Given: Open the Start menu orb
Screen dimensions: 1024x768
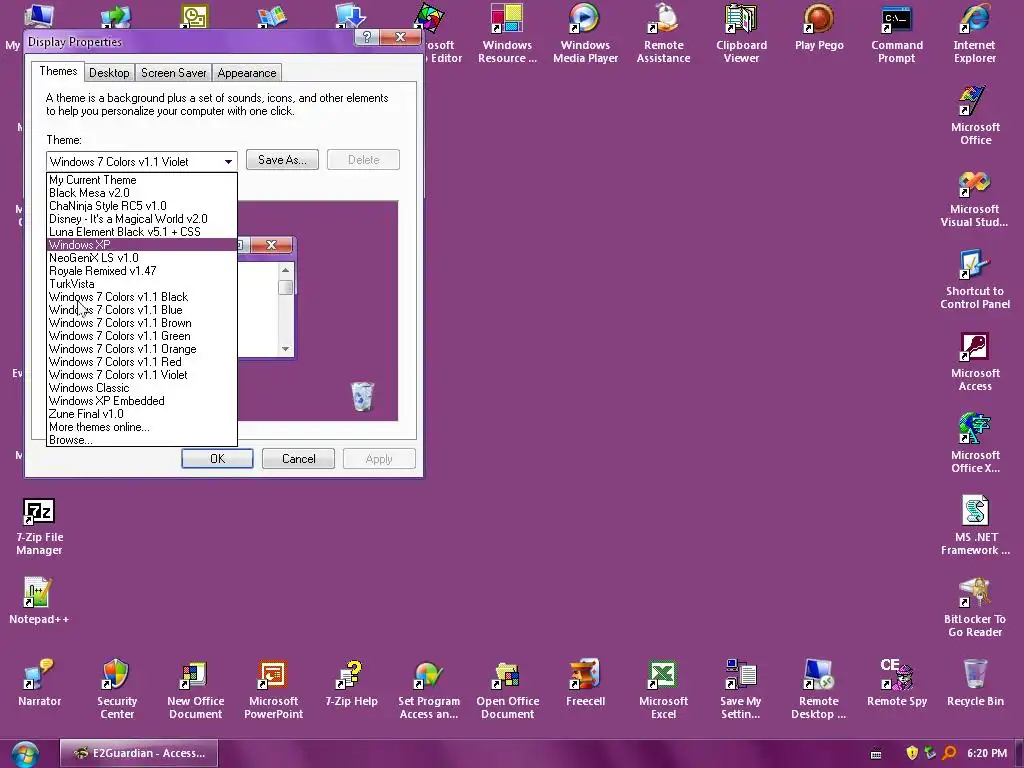Looking at the screenshot, I should tap(25, 754).
